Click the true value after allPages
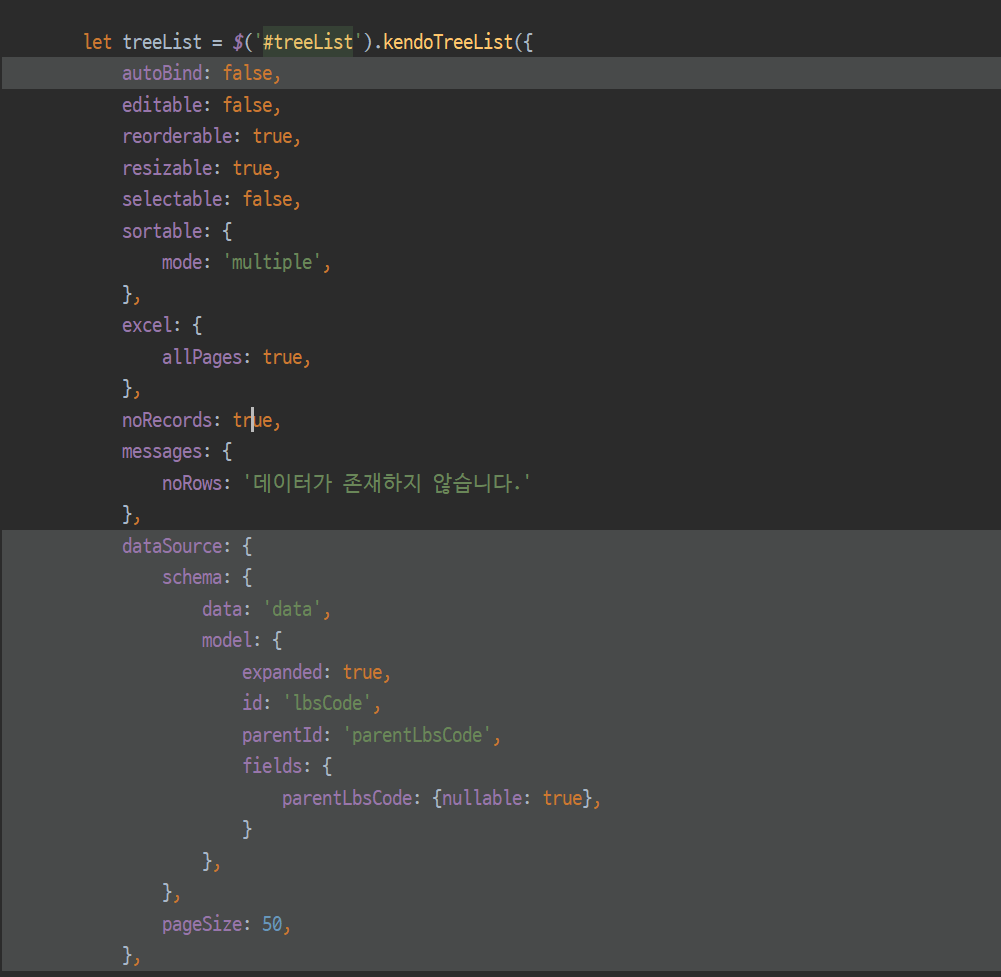The height and width of the screenshot is (977, 1001). click(x=283, y=357)
